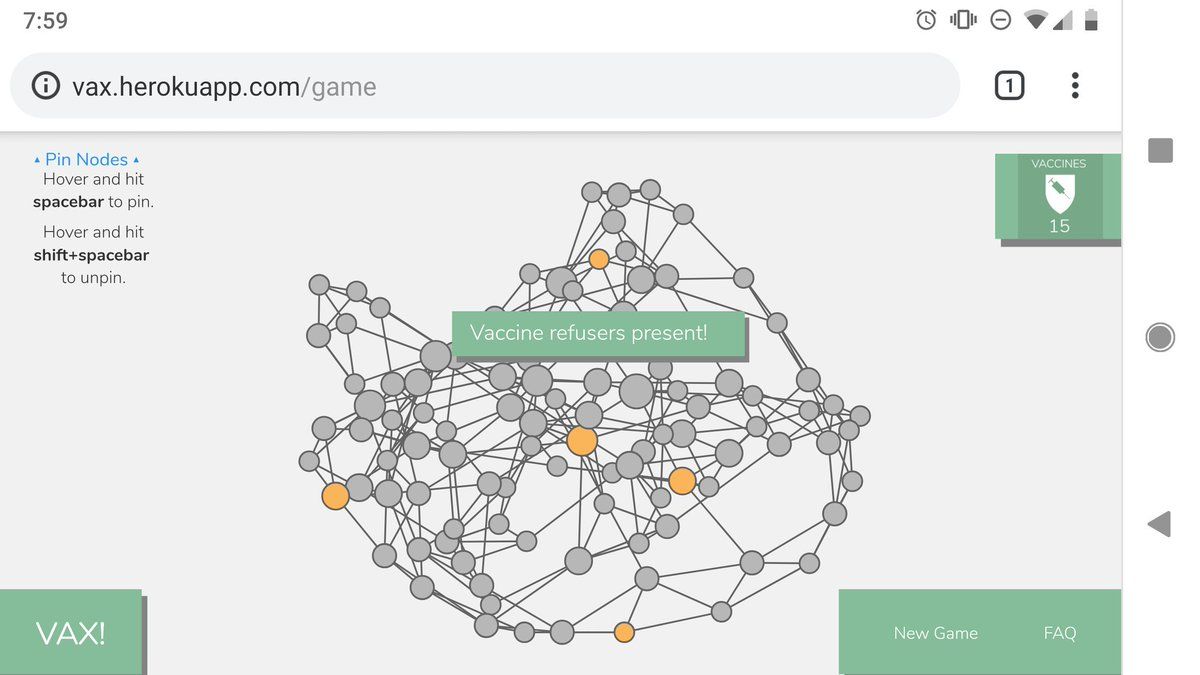The width and height of the screenshot is (1200, 675).
Task: Expand the Pin Nodes instructions header
Action: pyautogui.click(x=86, y=159)
